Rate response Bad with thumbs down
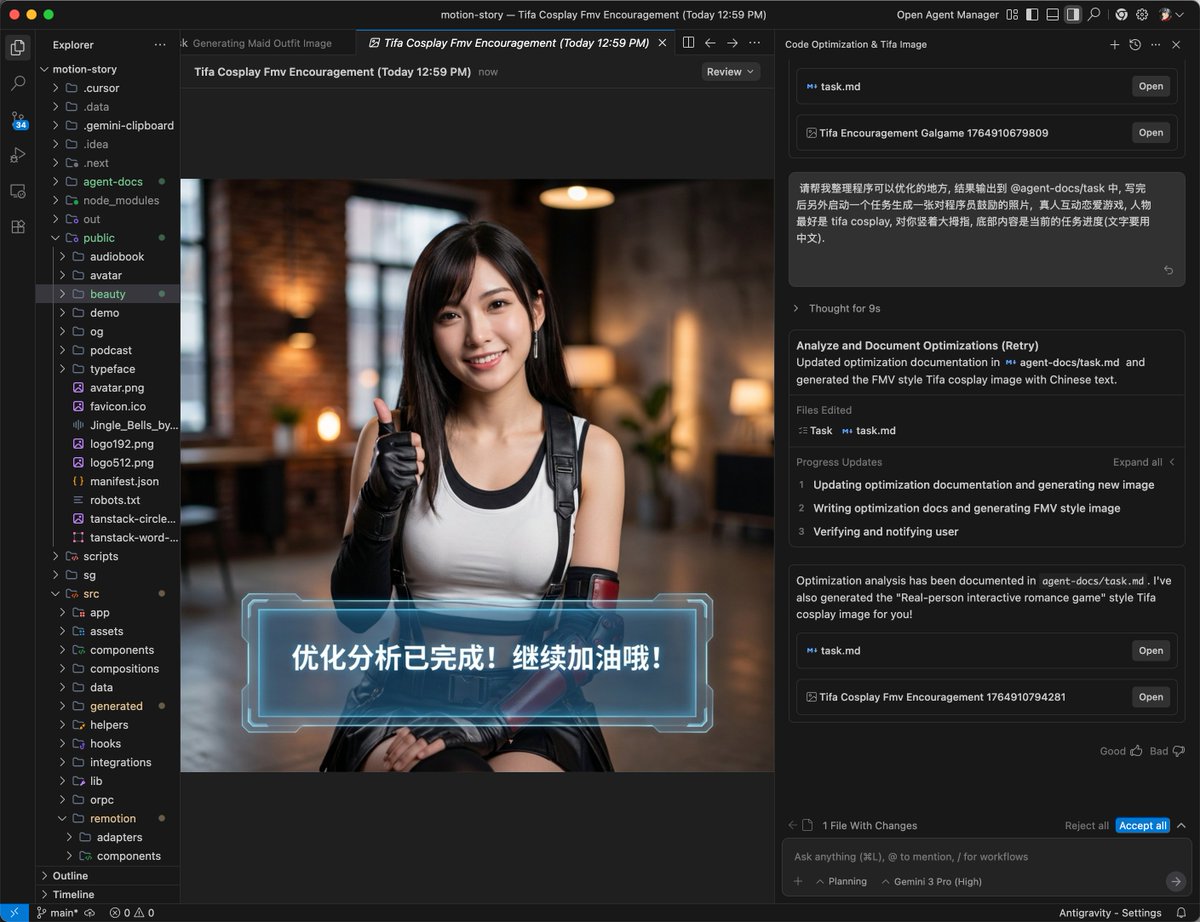This screenshot has height=922, width=1200. [x=1178, y=751]
